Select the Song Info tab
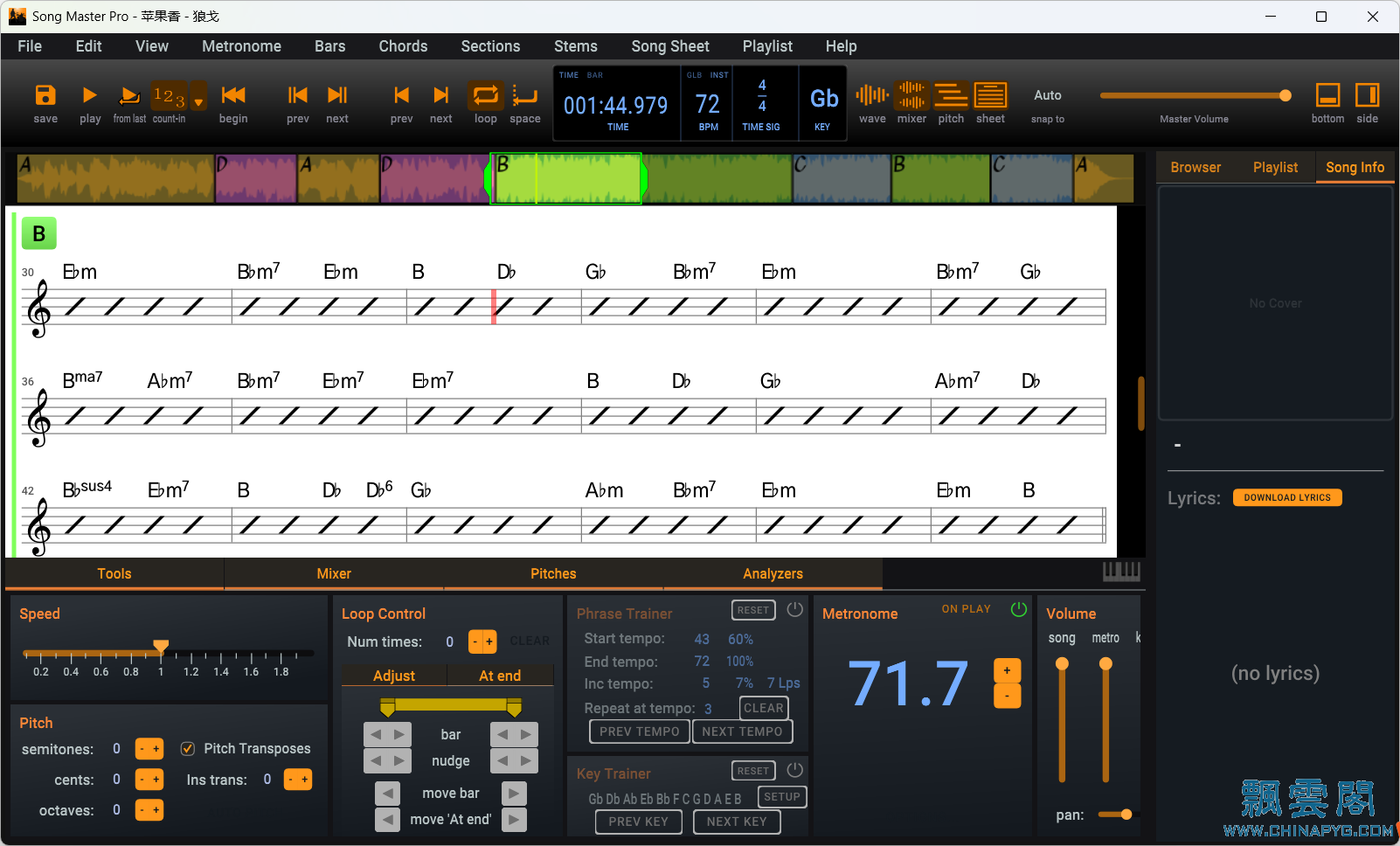 pyautogui.click(x=1355, y=167)
